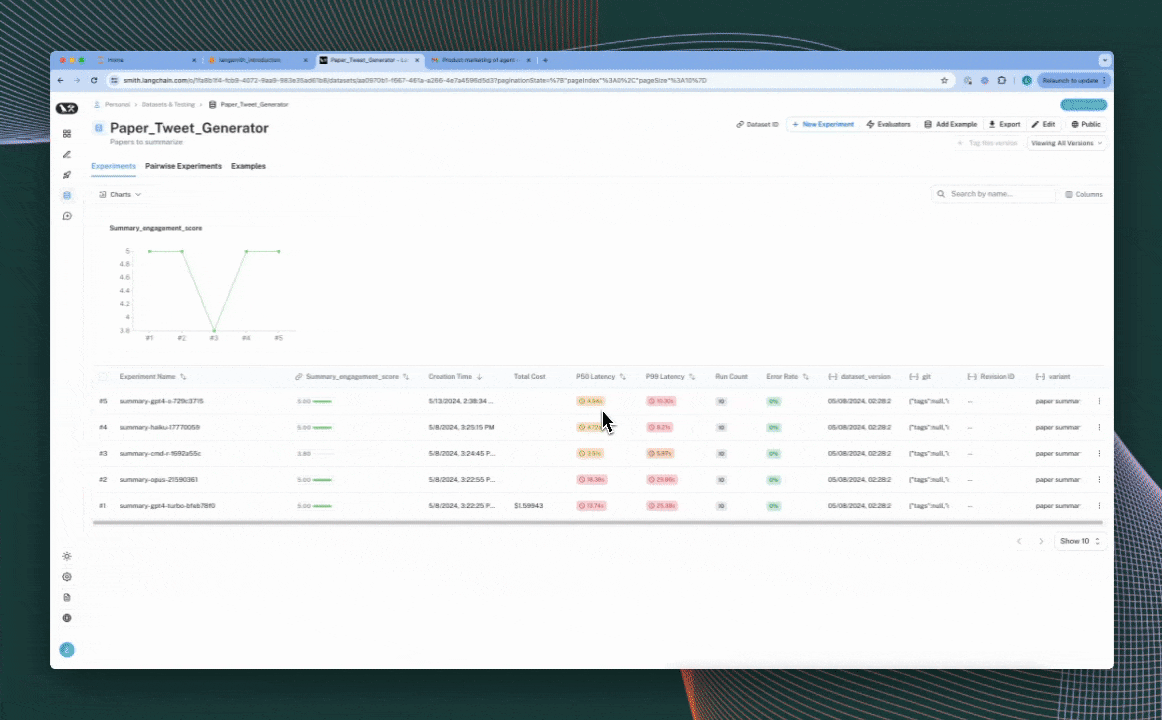The image size is (1162, 720).
Task: Go back with the browser back arrow
Action: (61, 80)
